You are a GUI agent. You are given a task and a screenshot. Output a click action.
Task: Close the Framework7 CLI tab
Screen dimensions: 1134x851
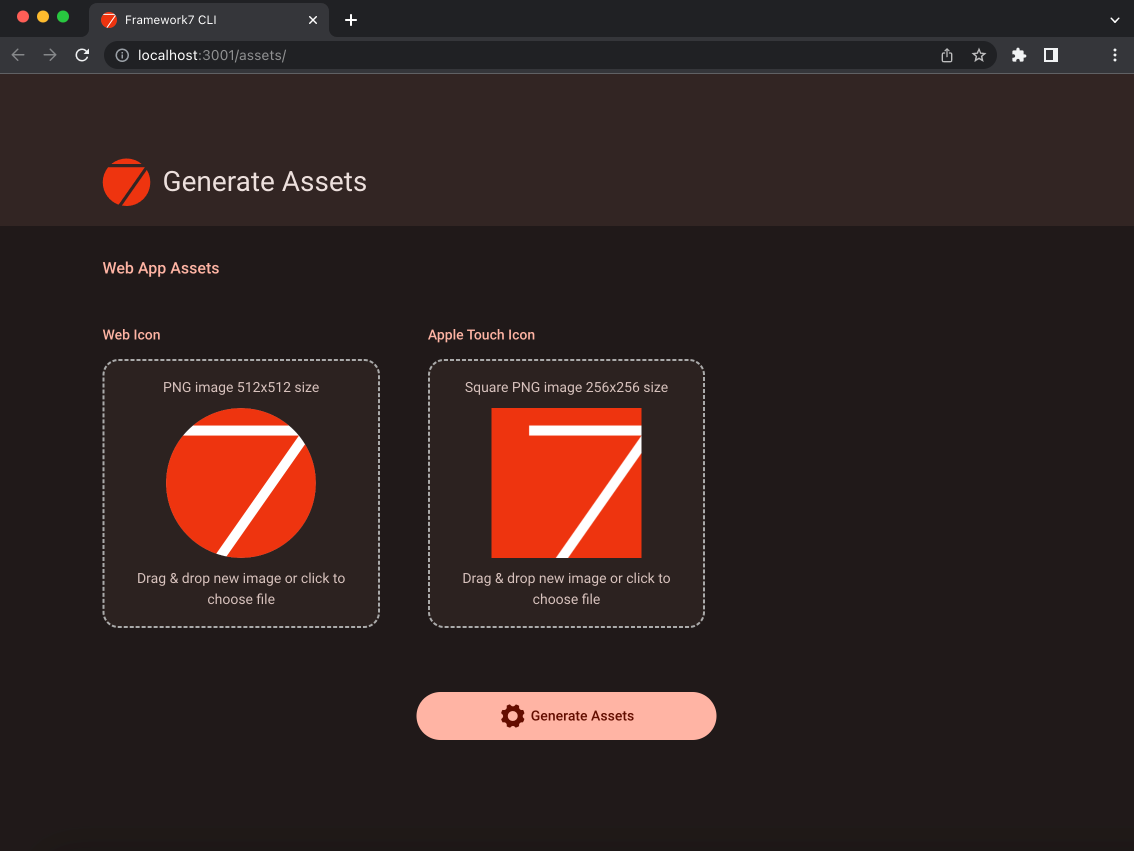click(x=313, y=19)
